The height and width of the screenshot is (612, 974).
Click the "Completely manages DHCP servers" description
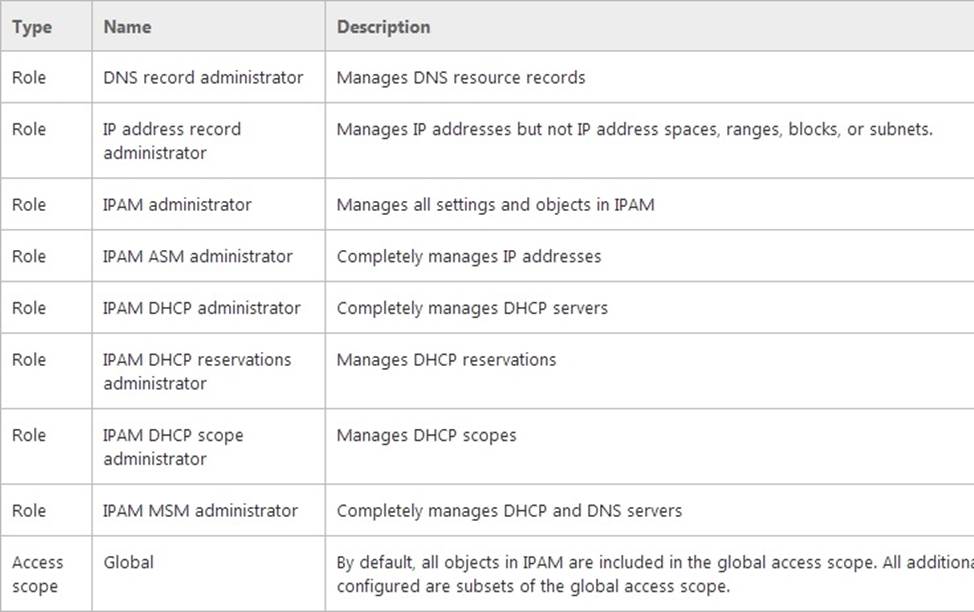(x=472, y=308)
